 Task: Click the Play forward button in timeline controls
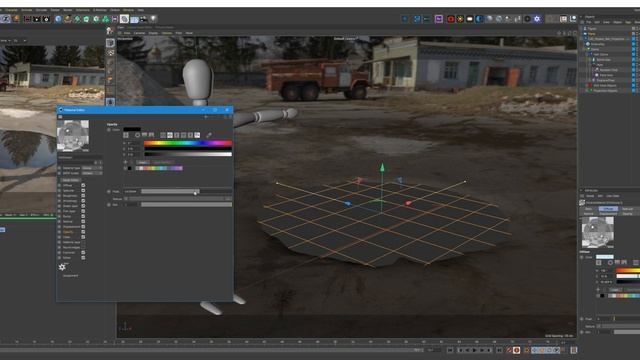point(475,350)
